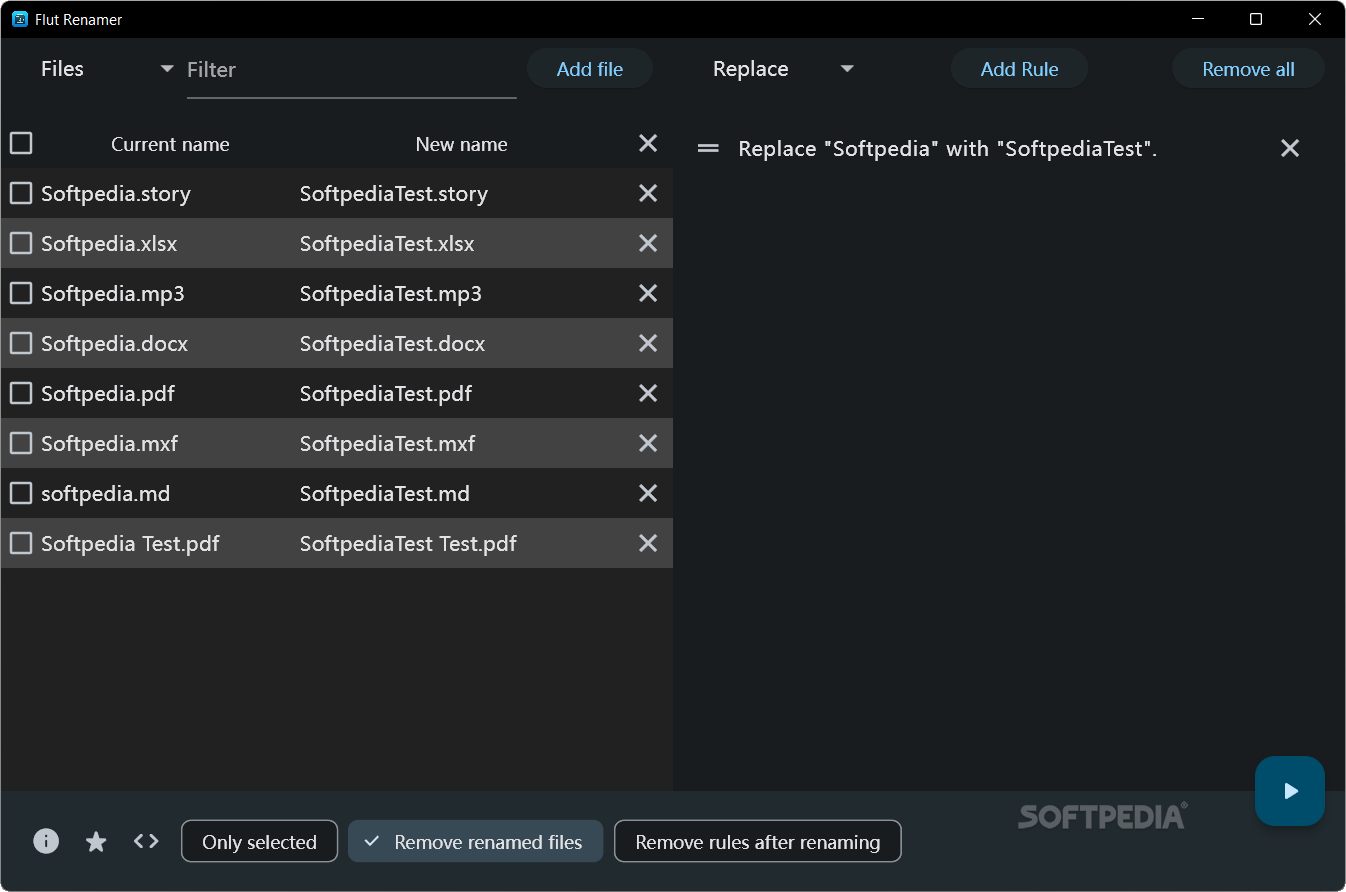Toggle the select all files checkbox
The image size is (1346, 892).
[21, 143]
